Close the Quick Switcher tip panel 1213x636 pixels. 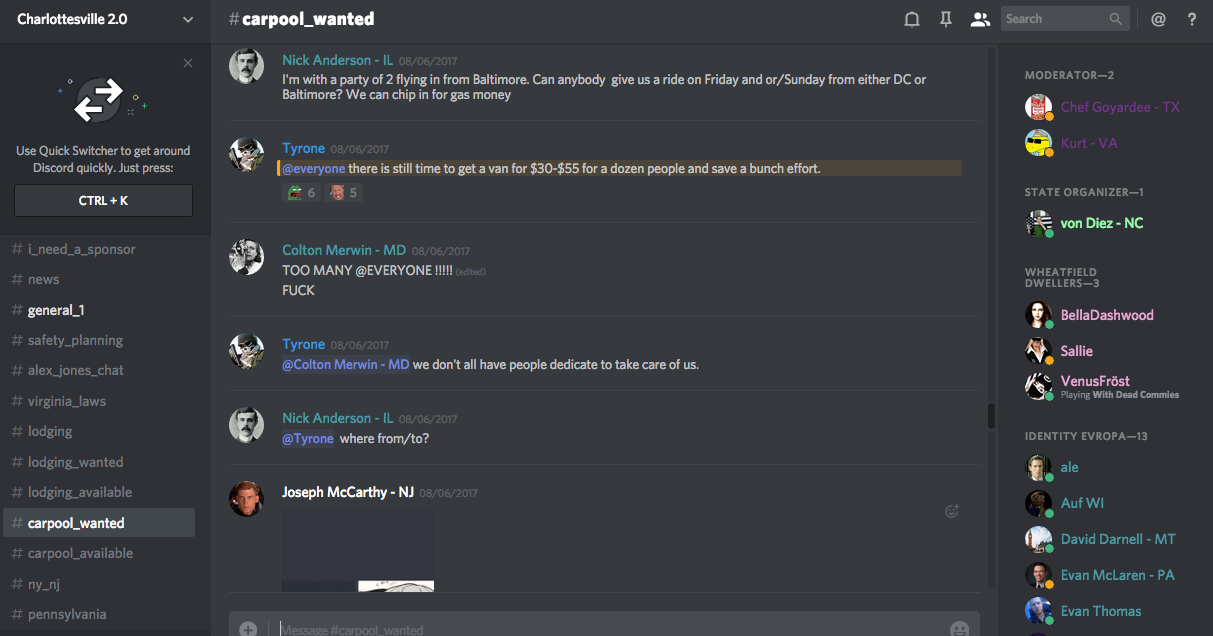[188, 63]
